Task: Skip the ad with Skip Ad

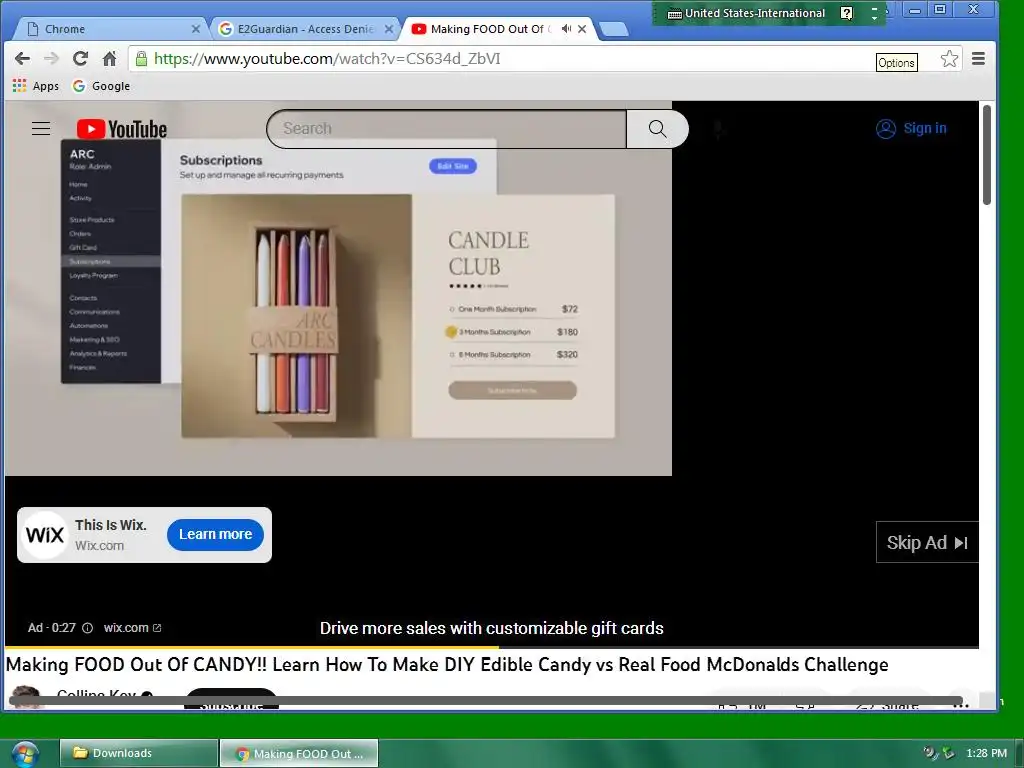Action: 927,542
